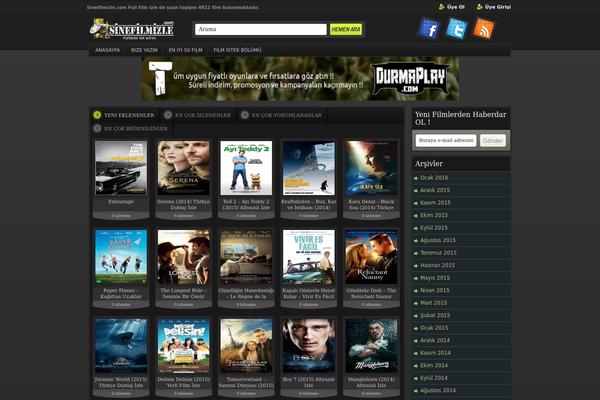The width and height of the screenshot is (600, 400).
Task: Click into the Arama search field
Action: 261,29
